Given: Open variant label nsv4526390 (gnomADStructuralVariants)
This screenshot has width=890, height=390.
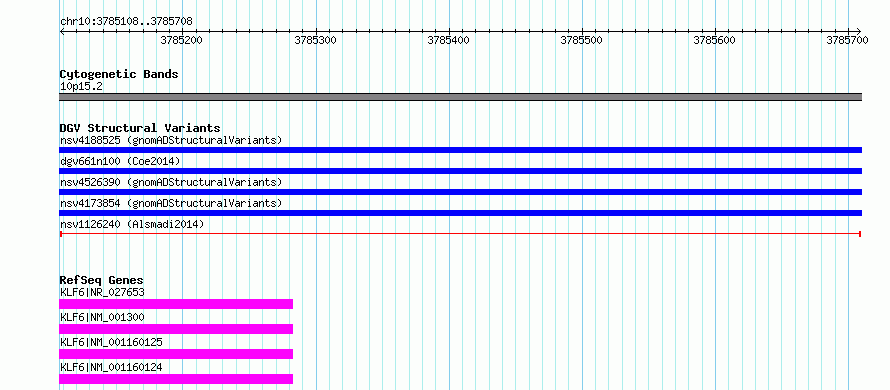Looking at the screenshot, I should [x=171, y=182].
